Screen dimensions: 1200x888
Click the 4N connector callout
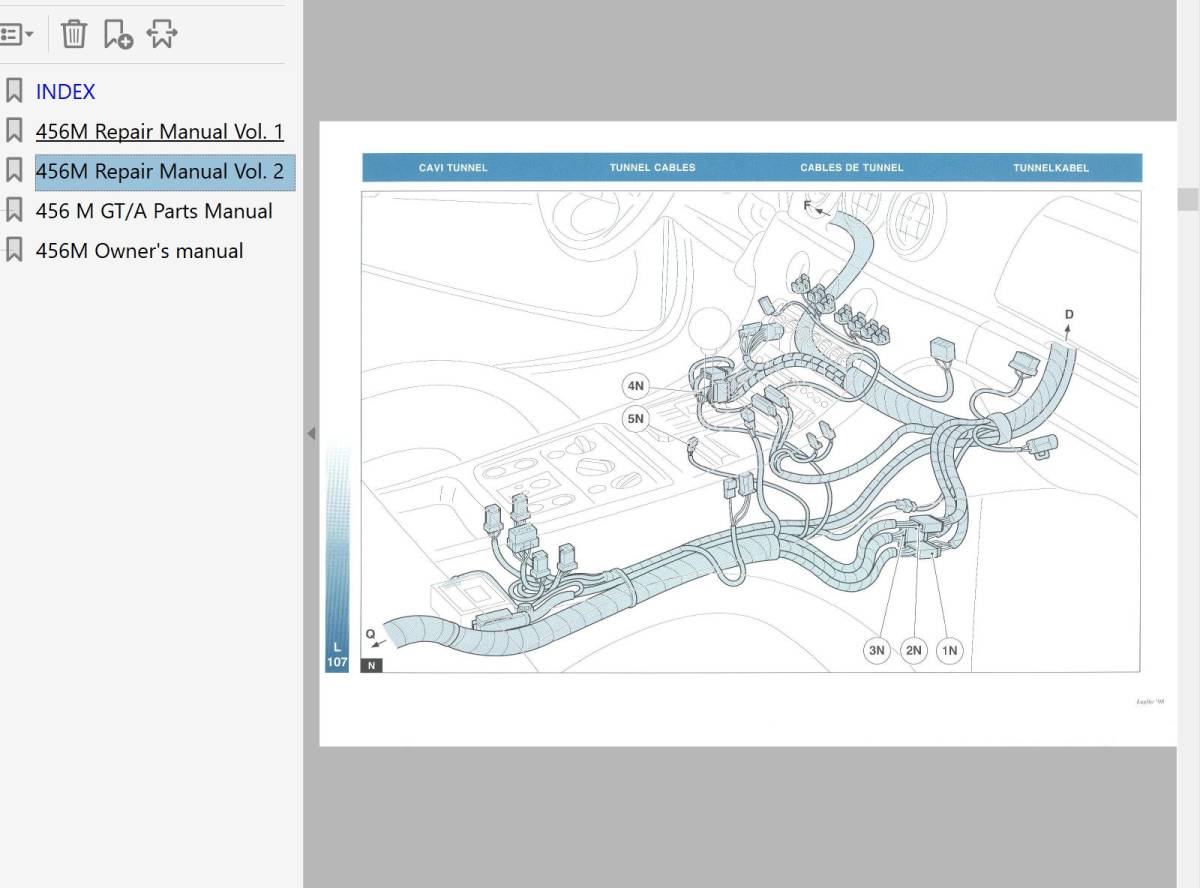point(636,386)
